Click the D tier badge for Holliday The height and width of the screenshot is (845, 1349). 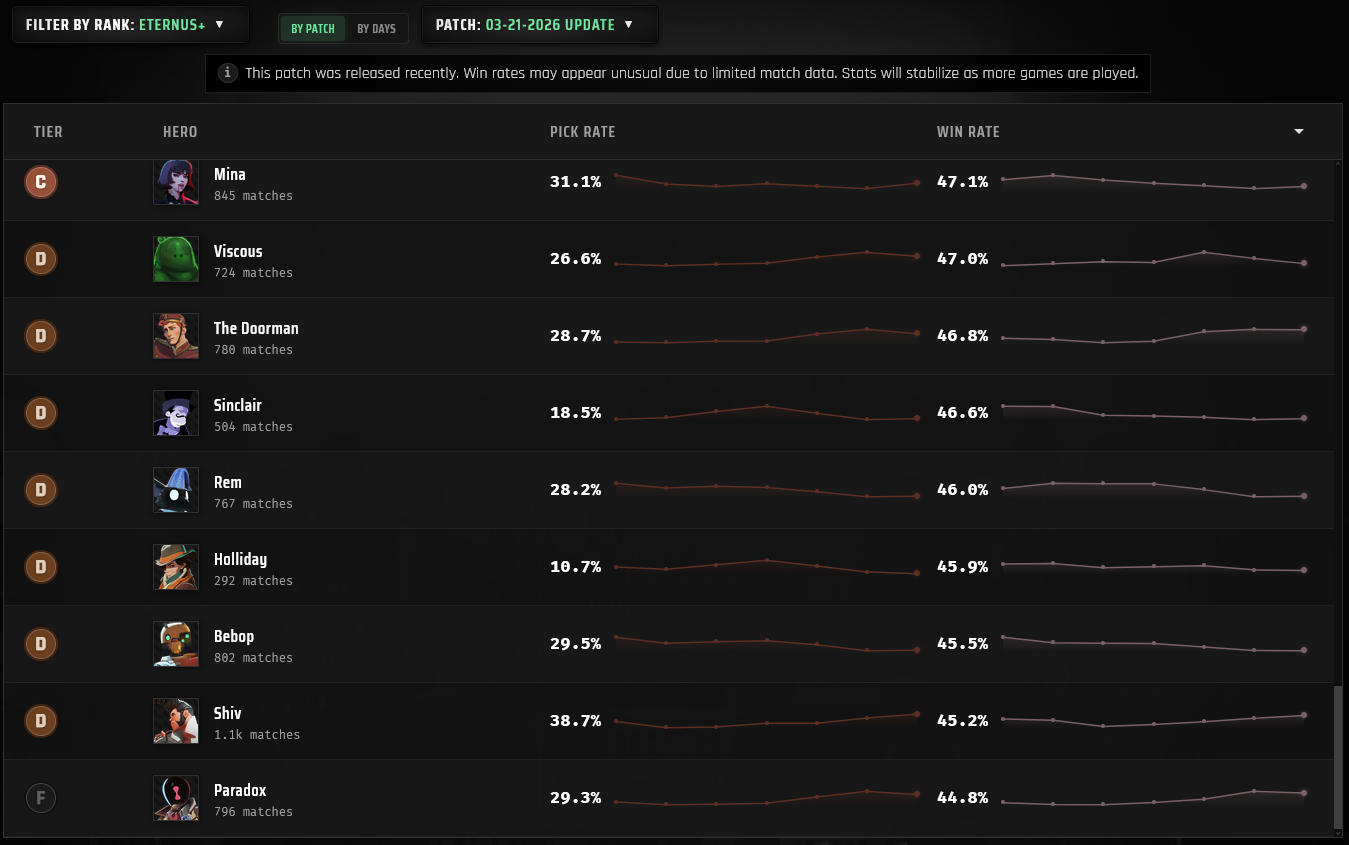coord(41,567)
